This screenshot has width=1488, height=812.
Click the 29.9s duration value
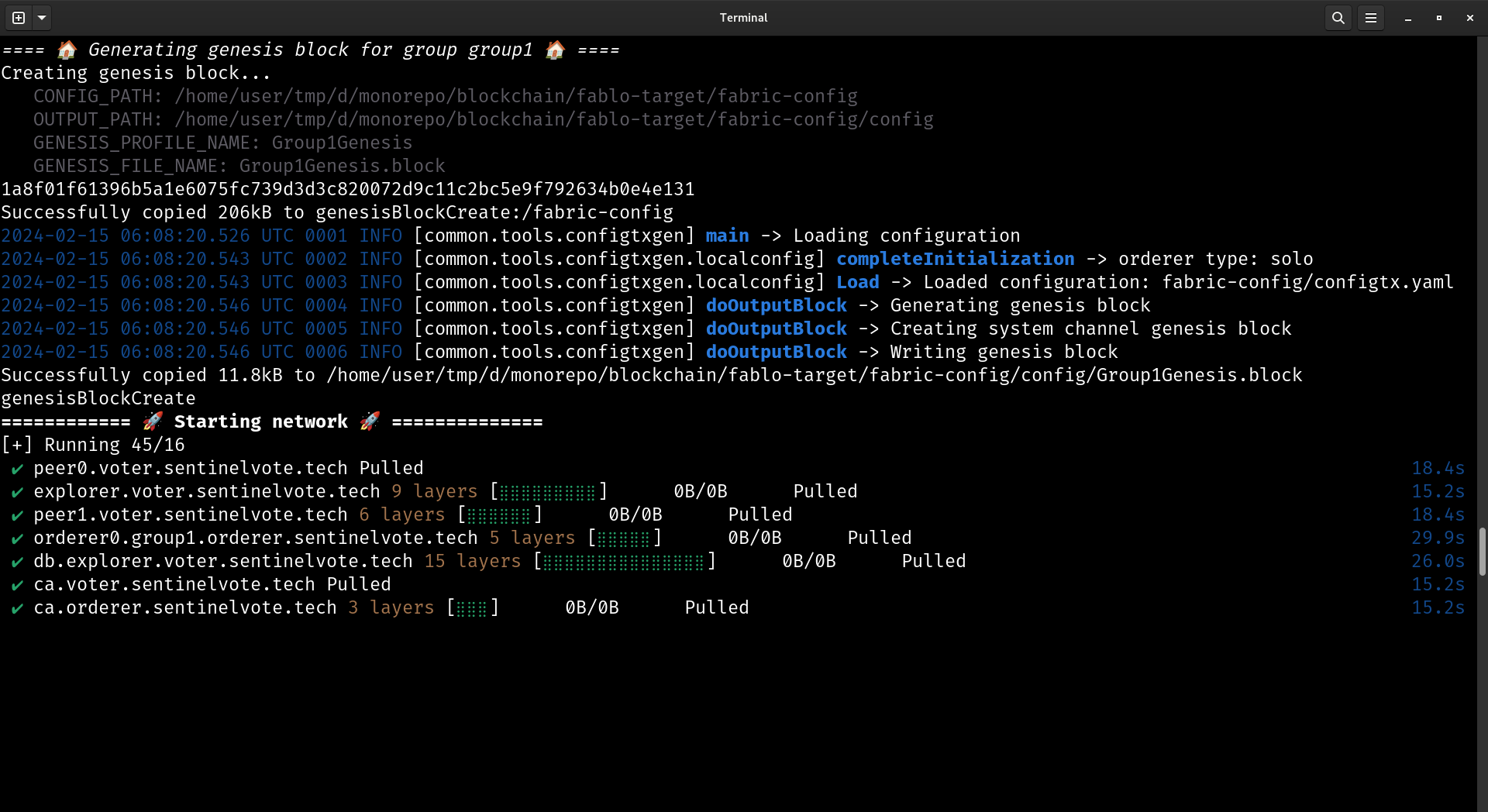point(1438,538)
